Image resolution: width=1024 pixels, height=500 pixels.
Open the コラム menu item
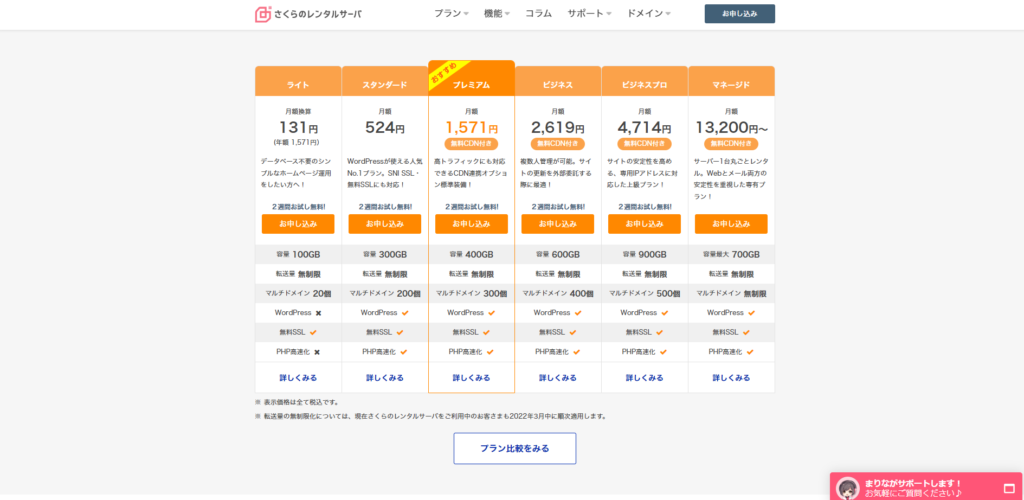pyautogui.click(x=539, y=14)
